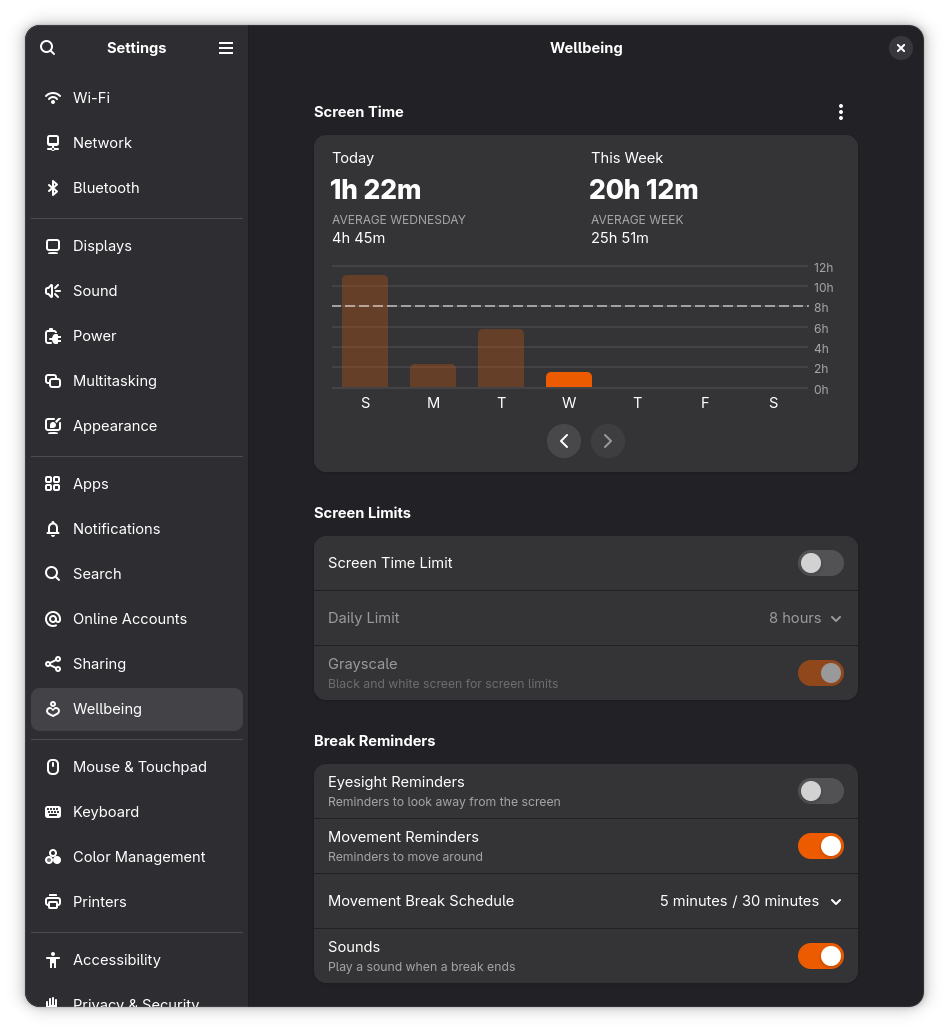Select Notifications in the sidebar

[116, 529]
